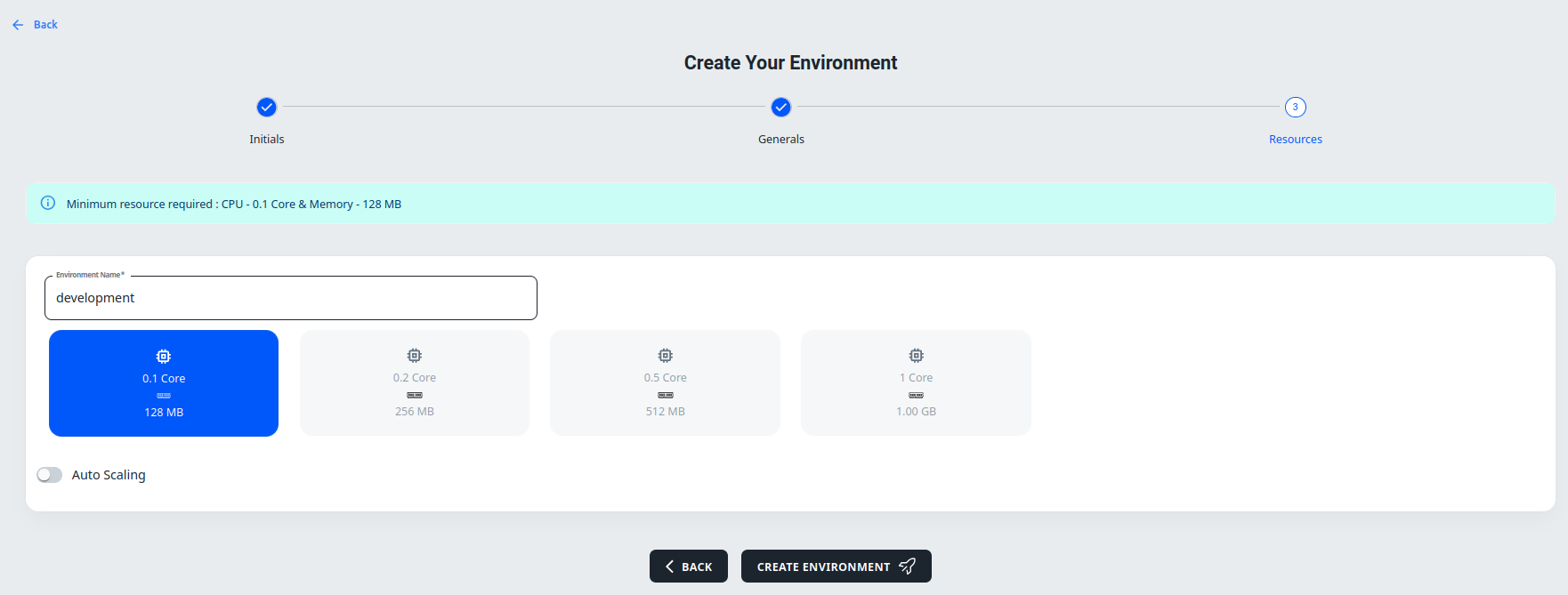Image resolution: width=1568 pixels, height=595 pixels.
Task: Click the minimum resource required message text
Action: 234,205
